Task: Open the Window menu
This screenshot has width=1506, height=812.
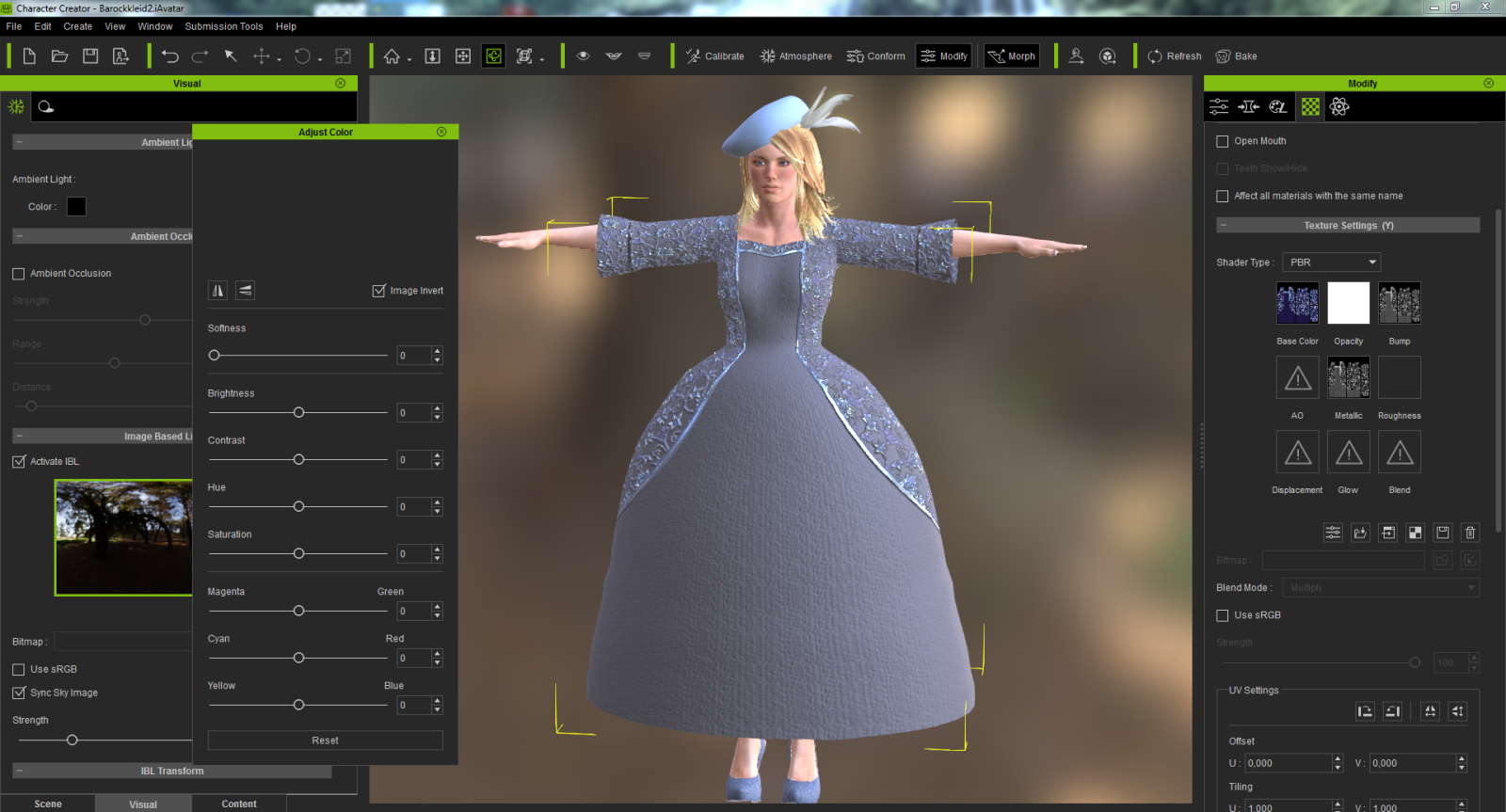Action: coord(155,26)
